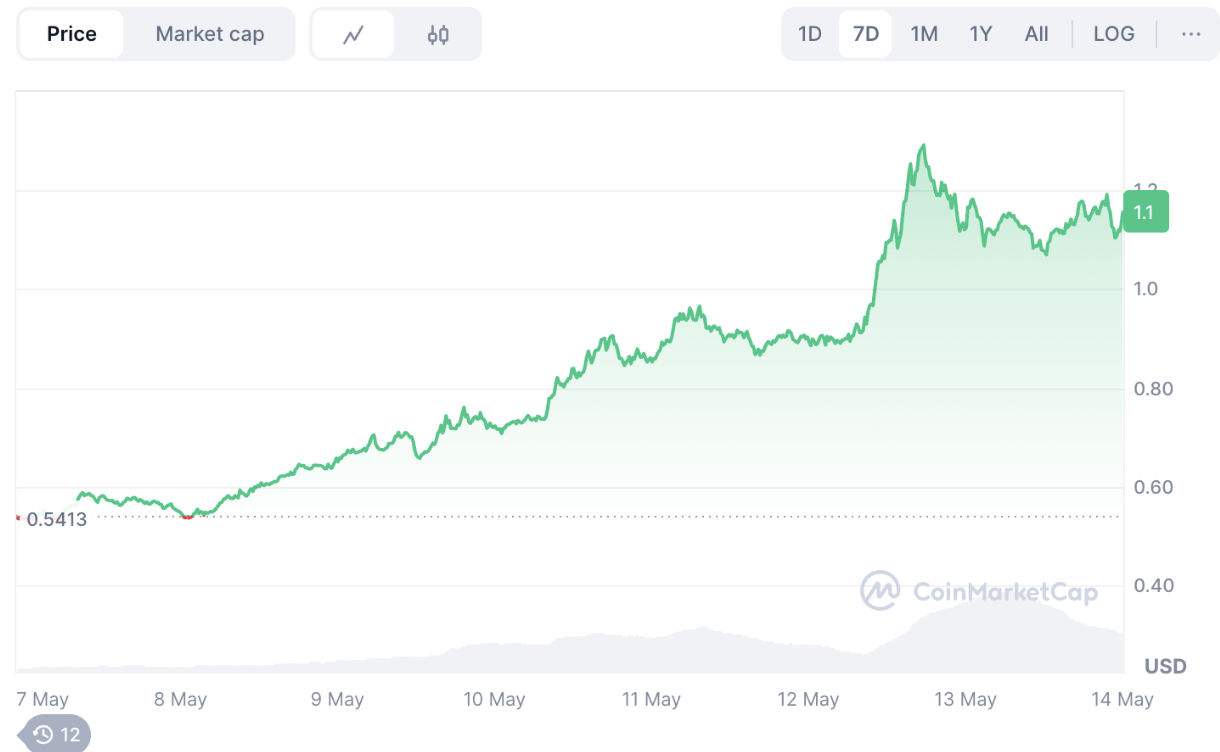Click the price peak on the chart line
Image resolution: width=1220 pixels, height=752 pixels.
[x=923, y=147]
